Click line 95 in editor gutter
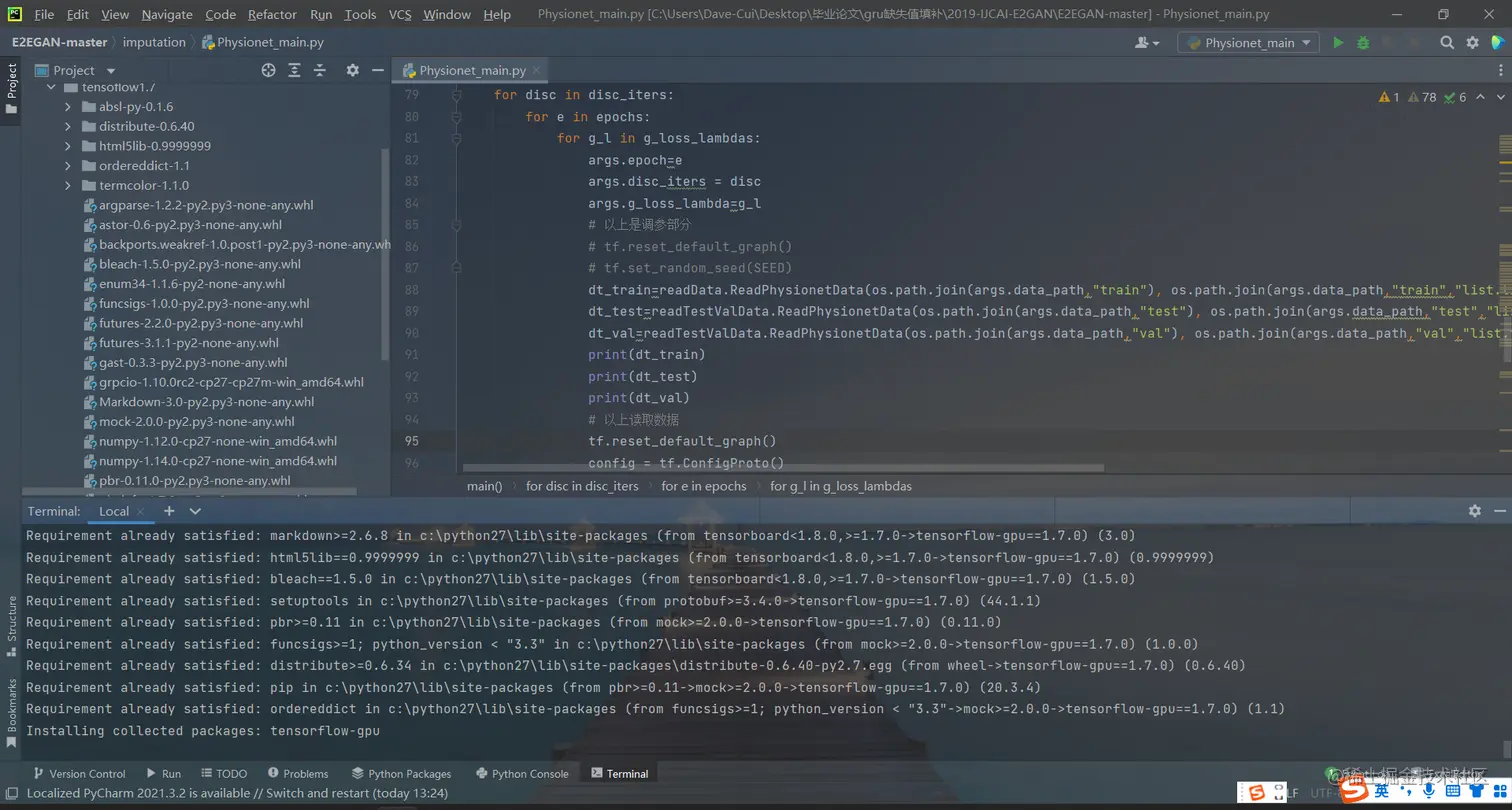Image resolution: width=1512 pixels, height=810 pixels. pos(411,441)
